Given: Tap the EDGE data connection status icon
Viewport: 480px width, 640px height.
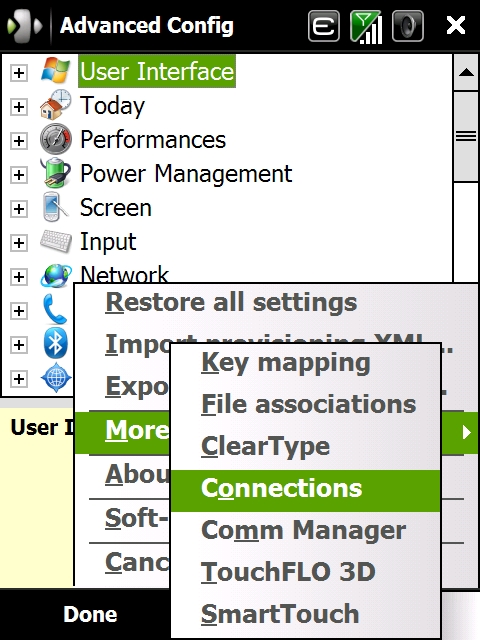Looking at the screenshot, I should [324, 26].
